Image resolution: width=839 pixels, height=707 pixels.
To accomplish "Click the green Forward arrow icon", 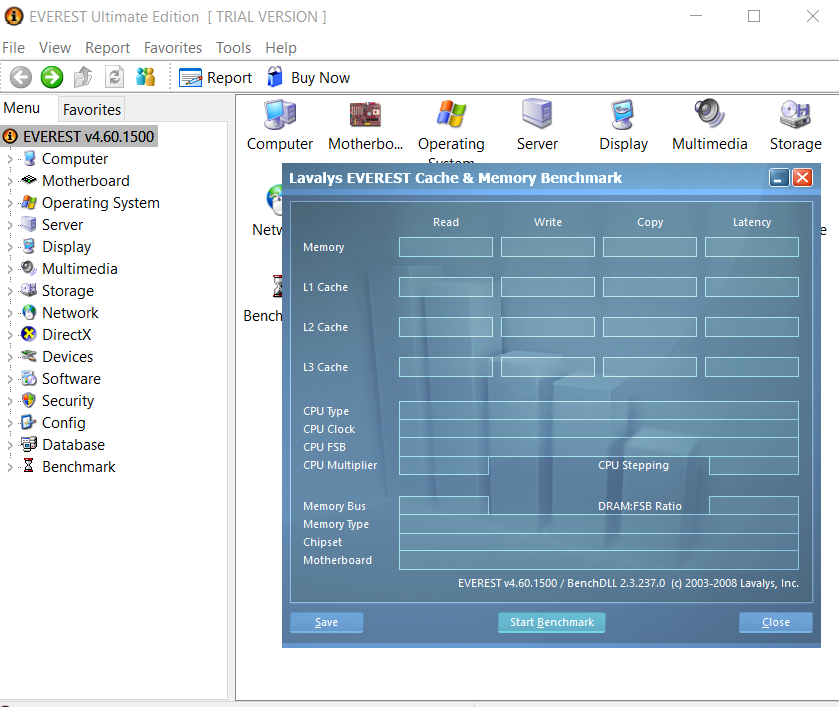I will tap(52, 77).
